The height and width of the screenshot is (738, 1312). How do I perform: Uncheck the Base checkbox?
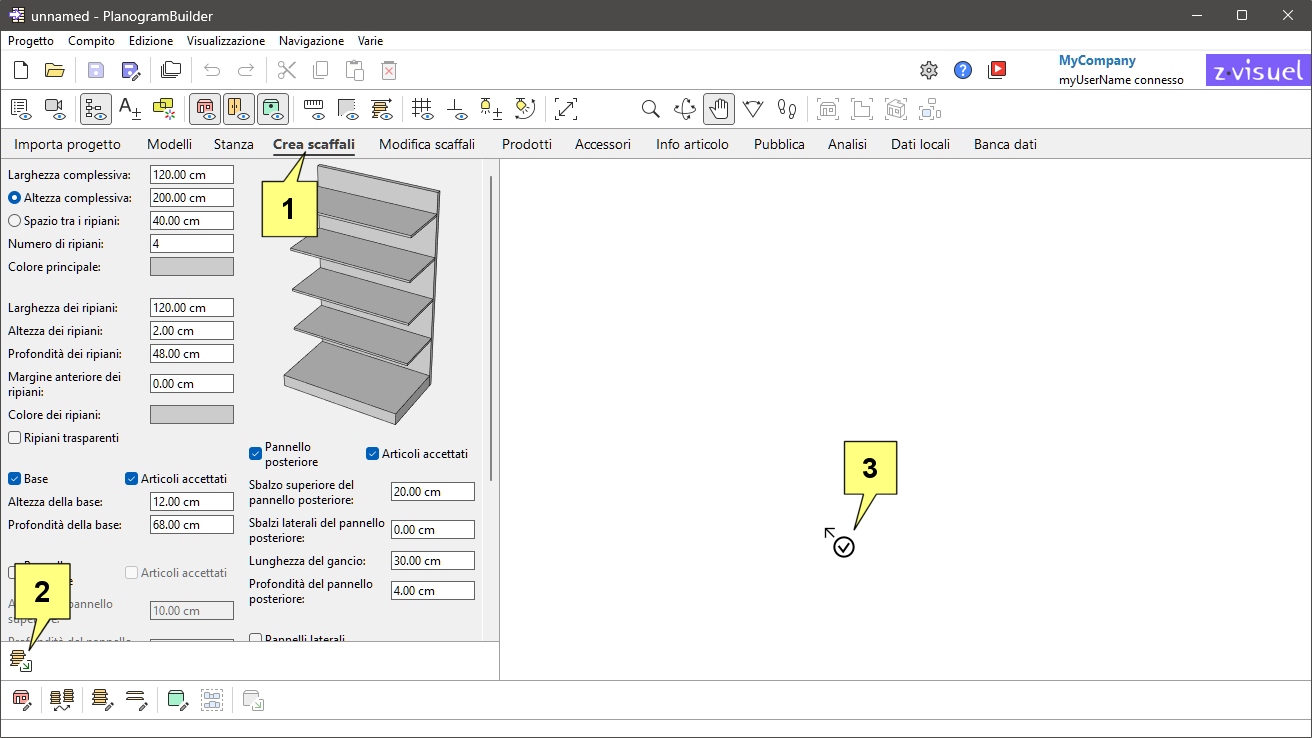pyautogui.click(x=15, y=479)
